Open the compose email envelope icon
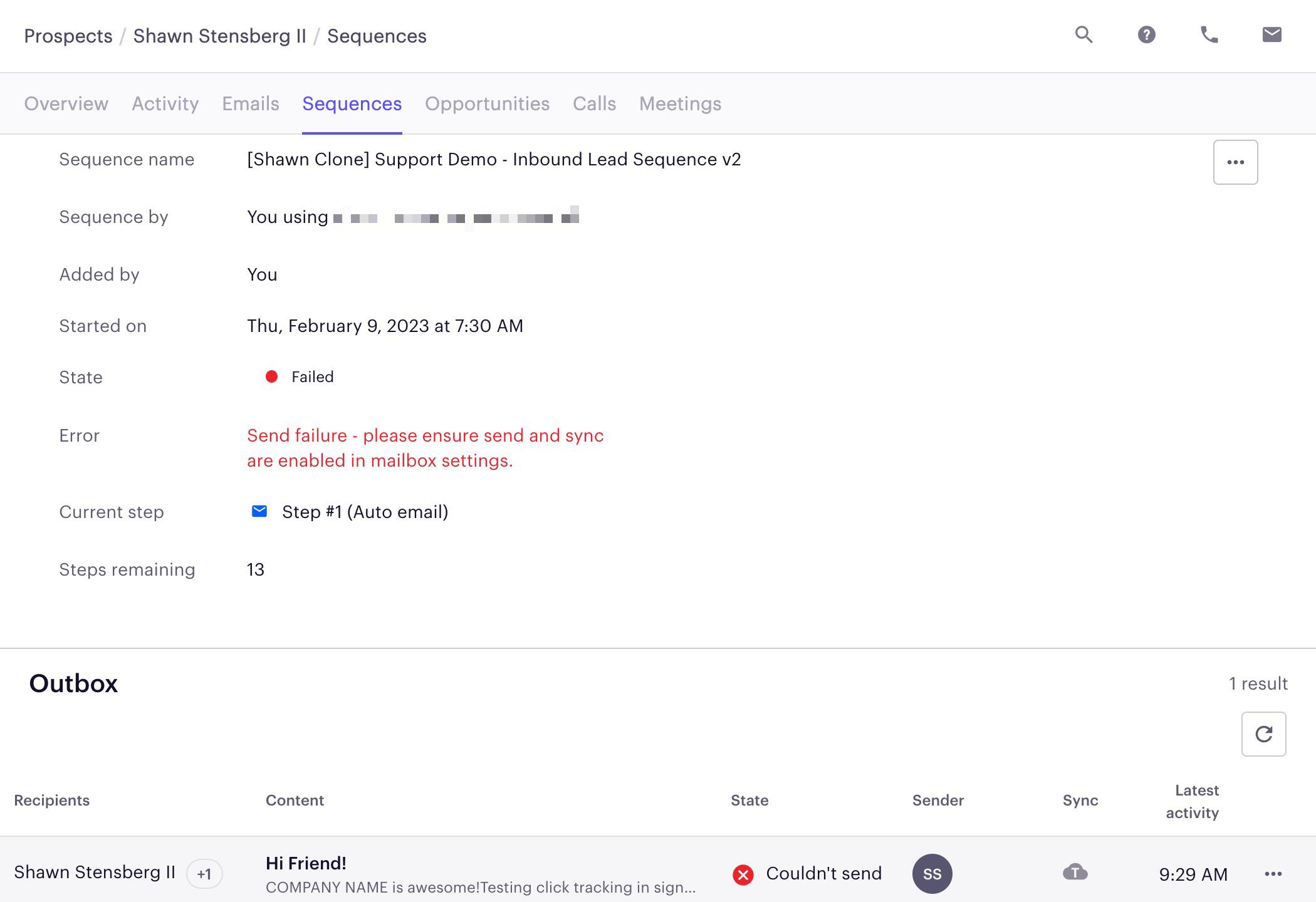This screenshot has width=1316, height=902. tap(1272, 34)
